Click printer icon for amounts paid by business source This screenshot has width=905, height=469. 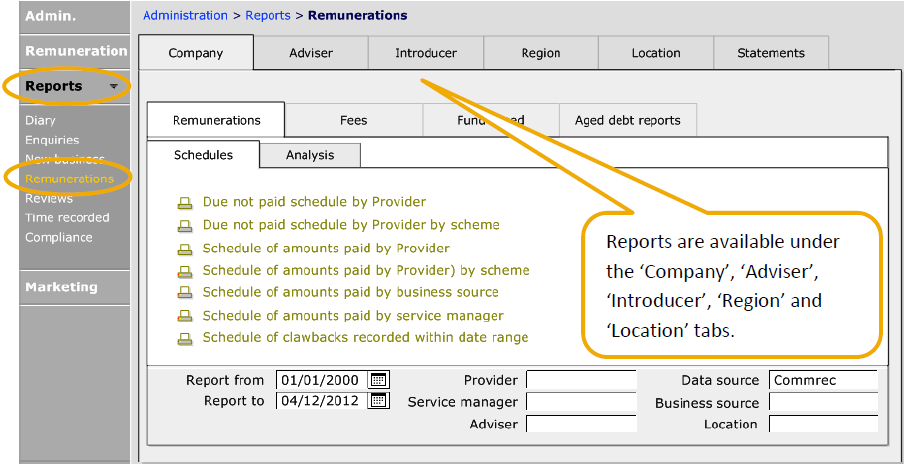[185, 293]
